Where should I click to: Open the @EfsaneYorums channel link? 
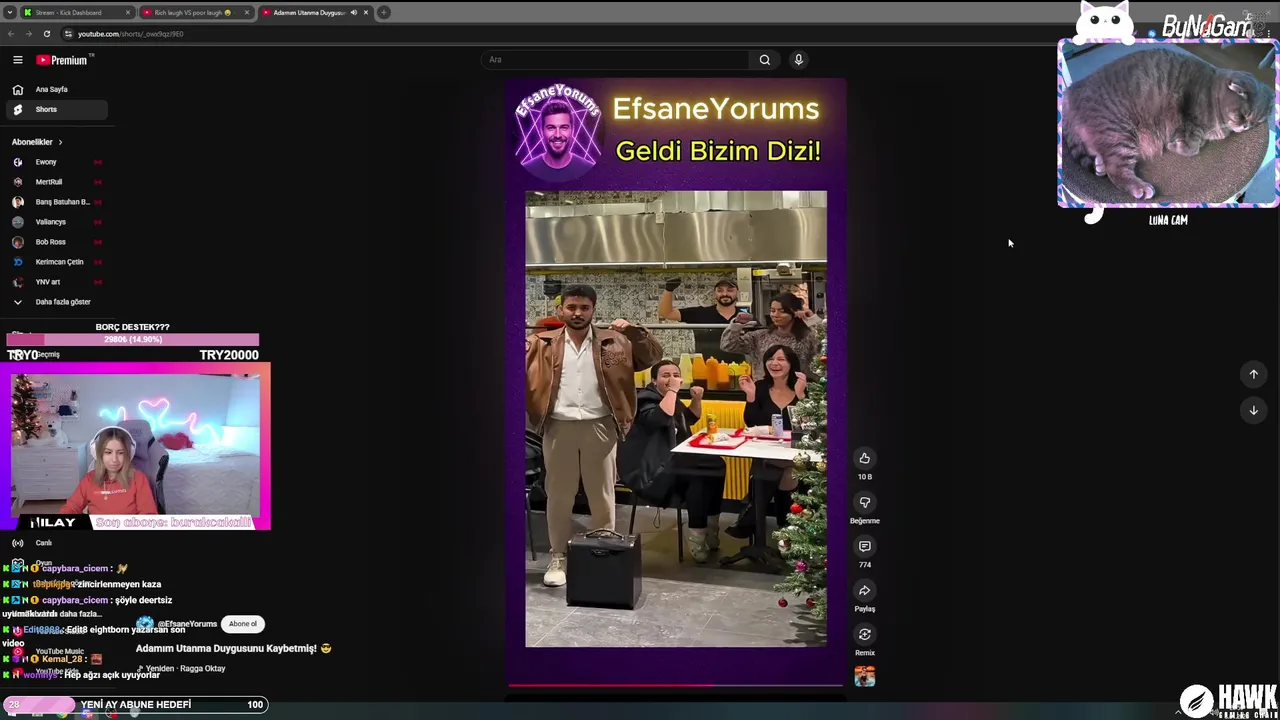click(187, 624)
